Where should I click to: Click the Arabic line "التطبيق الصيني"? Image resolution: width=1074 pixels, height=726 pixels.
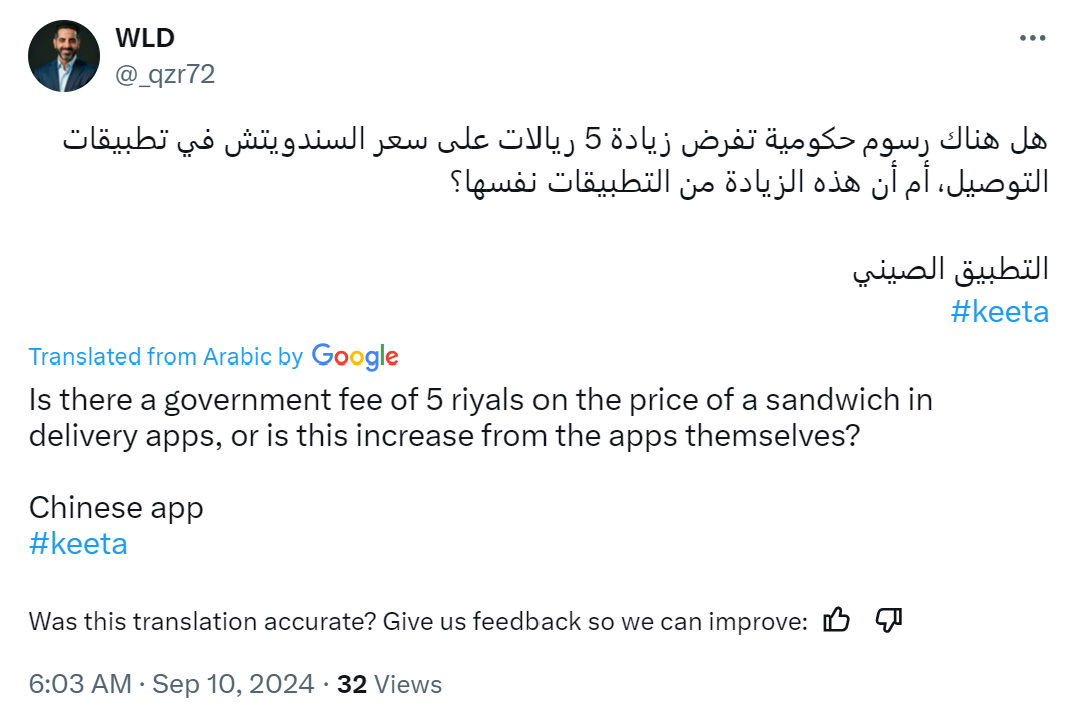pyautogui.click(x=950, y=269)
